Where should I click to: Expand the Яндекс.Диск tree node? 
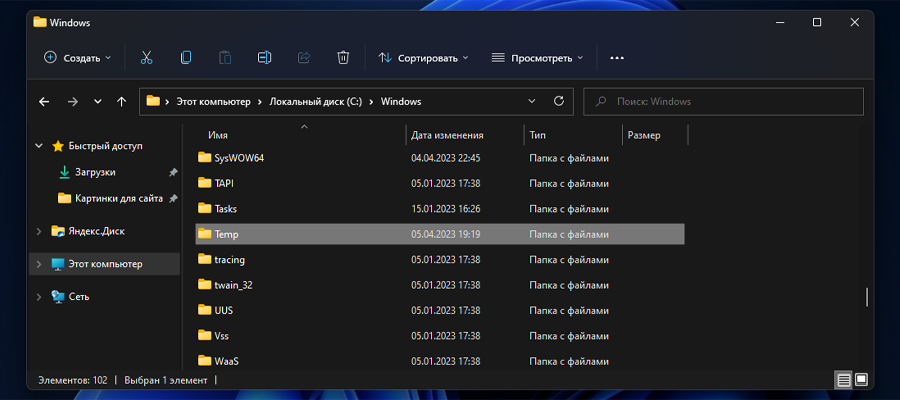click(x=39, y=231)
